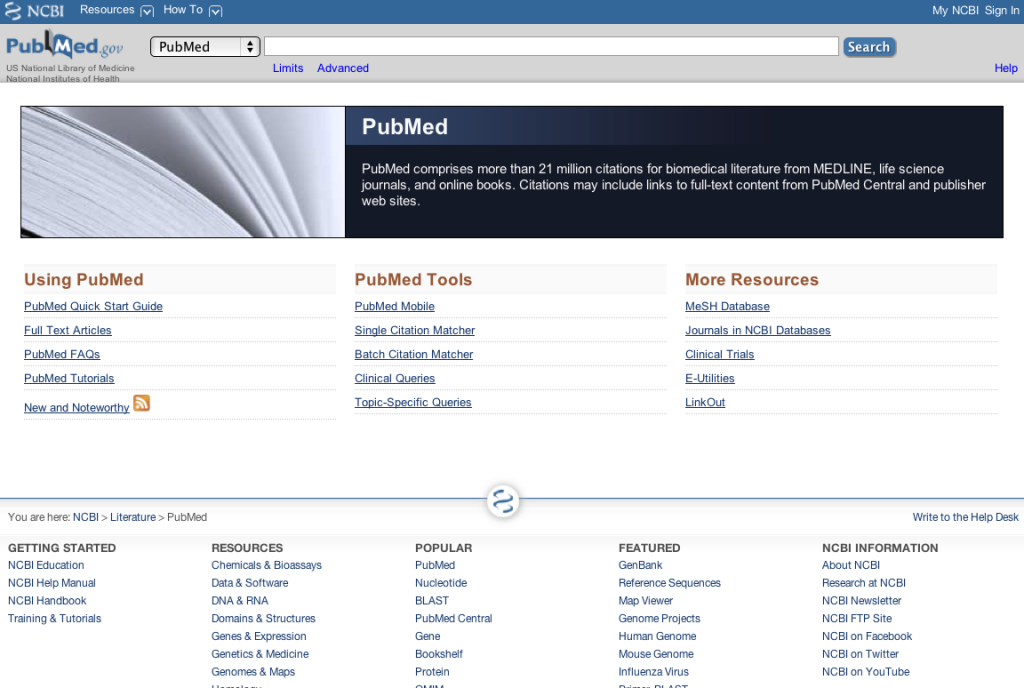Open PubMed Mobile
The image size is (1024, 688).
coord(394,306)
